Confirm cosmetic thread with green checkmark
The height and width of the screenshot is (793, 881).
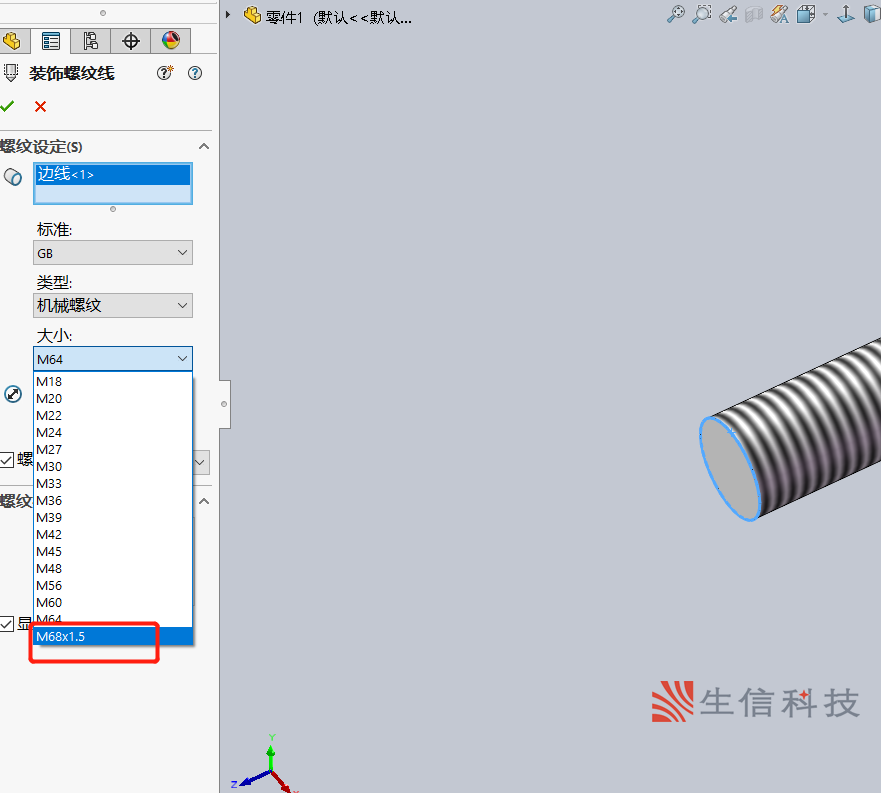coord(7,106)
